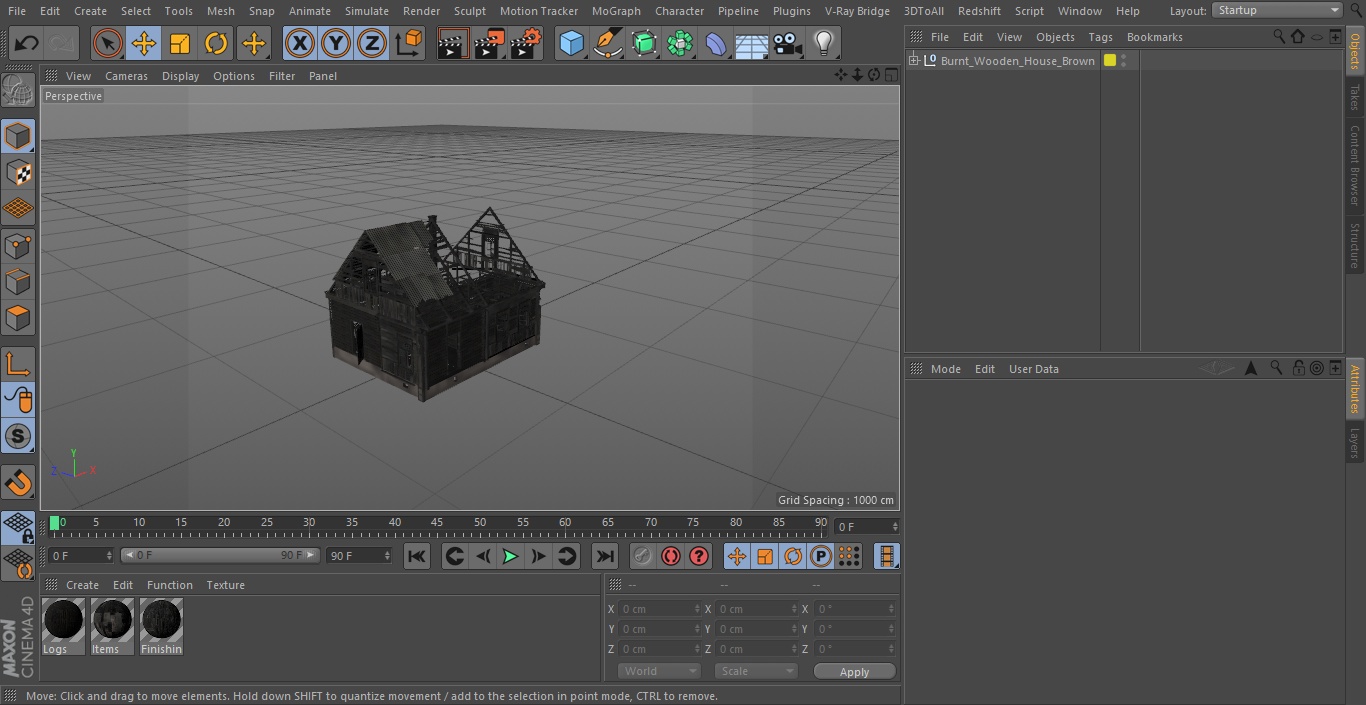The image size is (1366, 705).
Task: Activate the Scale tool
Action: point(180,43)
